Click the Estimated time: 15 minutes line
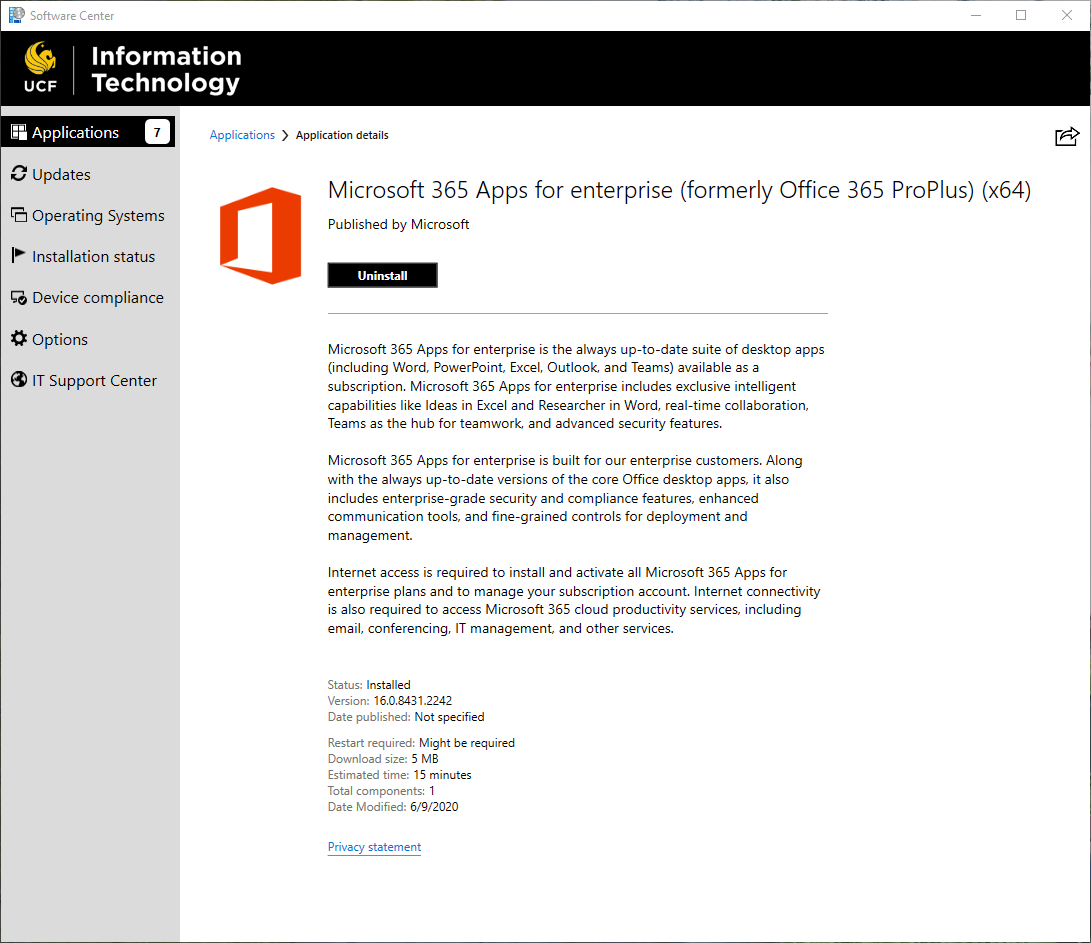This screenshot has width=1091, height=943. tap(399, 775)
